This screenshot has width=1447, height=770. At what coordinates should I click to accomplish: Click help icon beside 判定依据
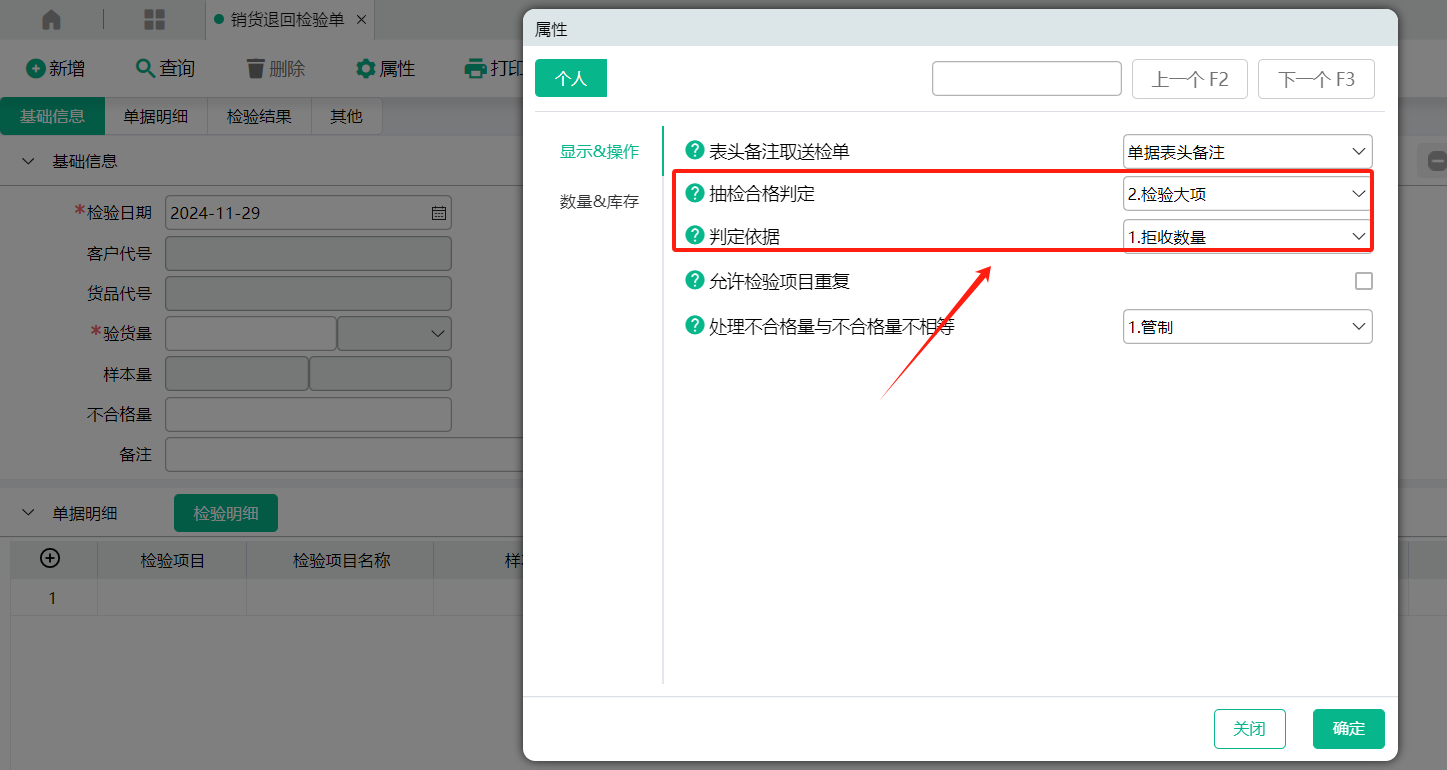[x=694, y=236]
